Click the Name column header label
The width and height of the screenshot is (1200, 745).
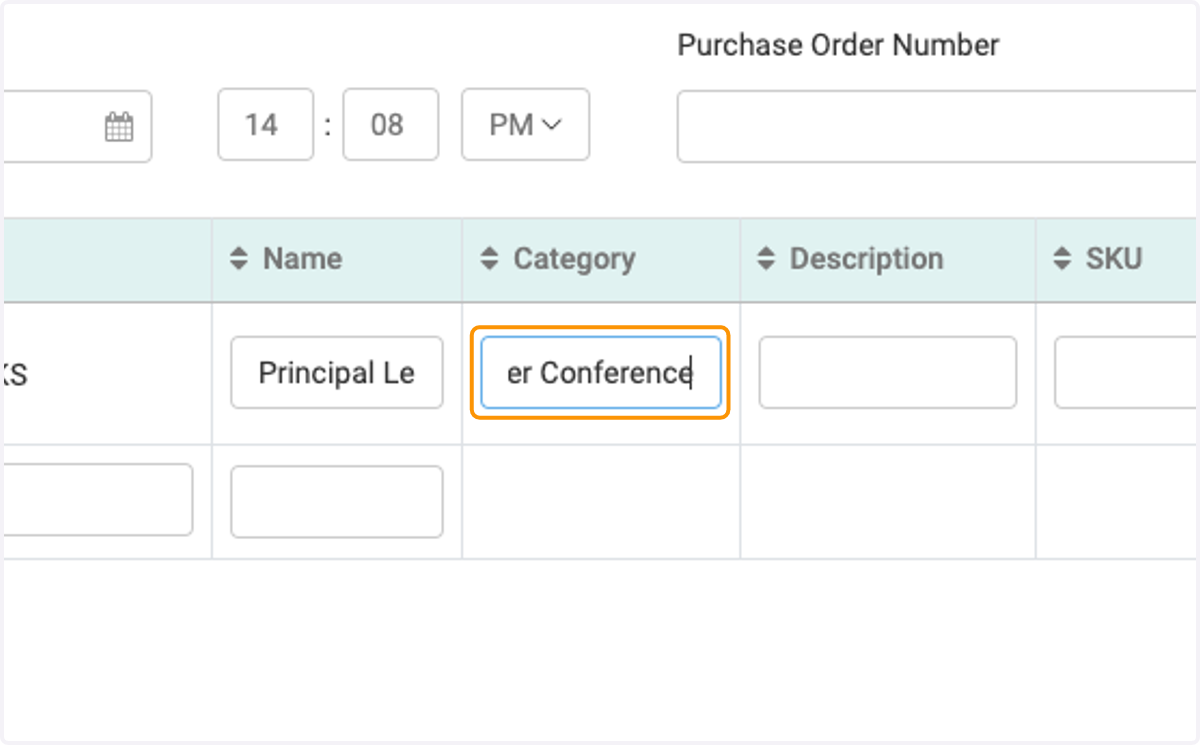[302, 259]
